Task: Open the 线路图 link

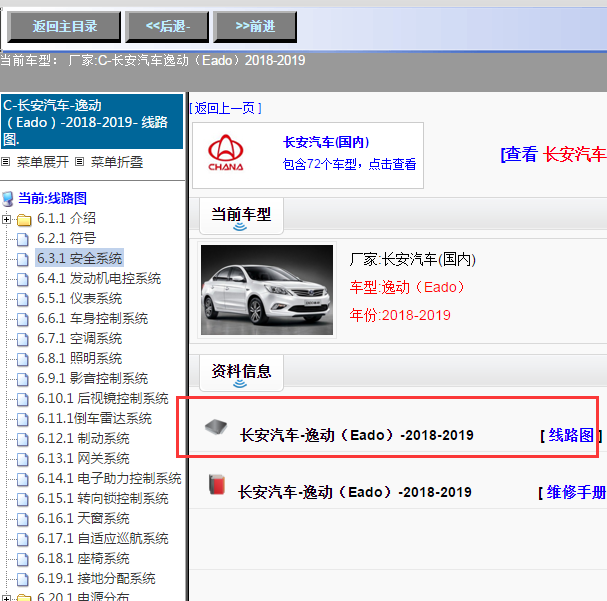Action: point(571,435)
